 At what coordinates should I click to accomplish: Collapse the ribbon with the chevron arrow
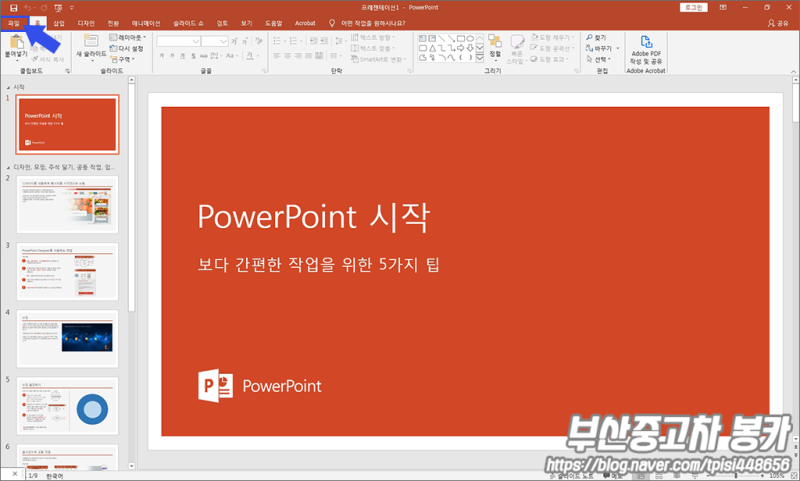(793, 71)
